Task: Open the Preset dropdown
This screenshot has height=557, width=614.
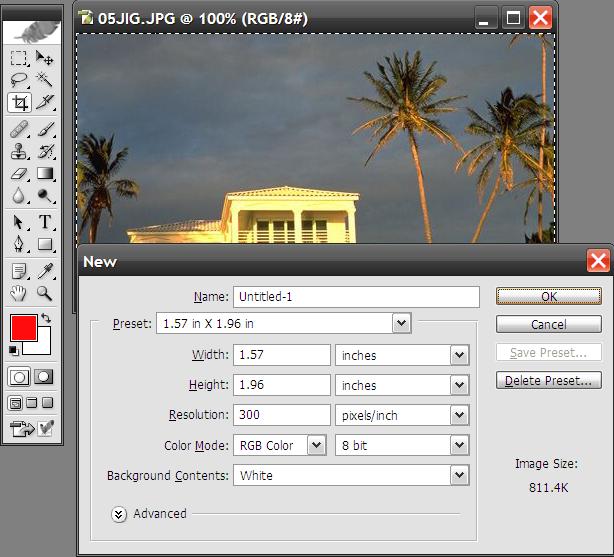Action: (401, 324)
